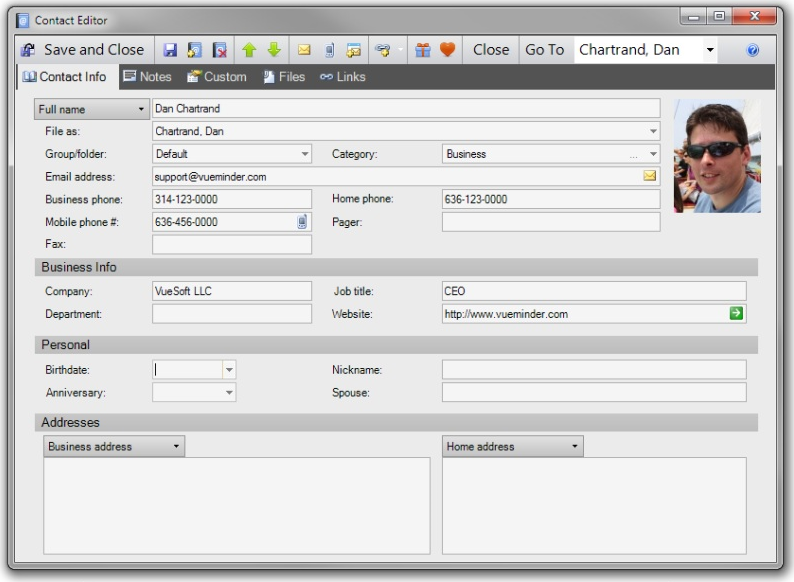The width and height of the screenshot is (794, 582).
Task: Go to next contact with green down arrow
Action: 273,50
